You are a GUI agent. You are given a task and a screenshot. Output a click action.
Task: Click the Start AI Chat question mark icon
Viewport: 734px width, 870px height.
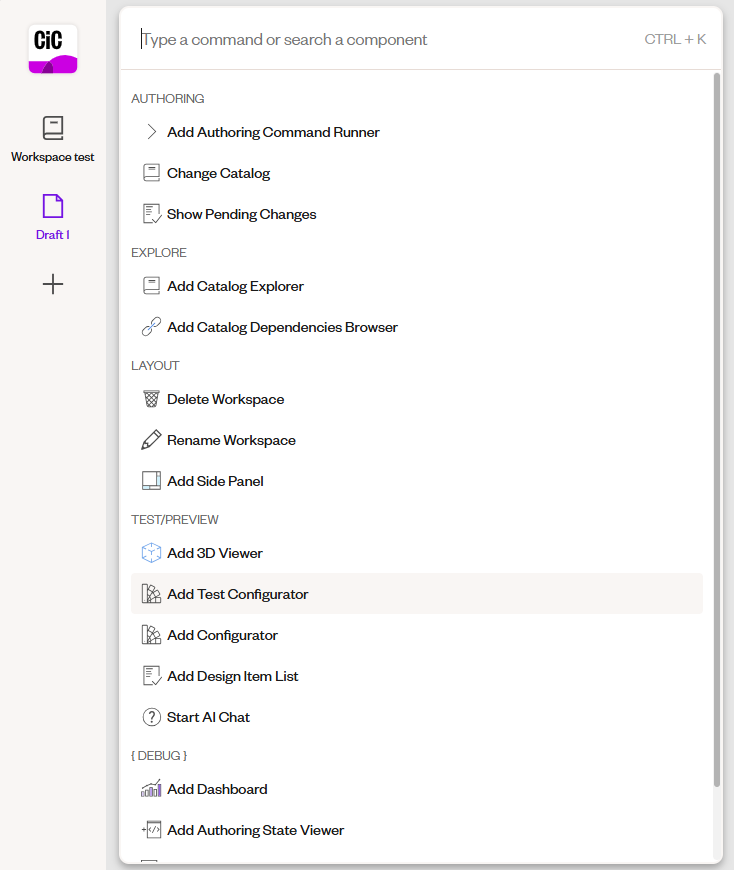pos(151,716)
